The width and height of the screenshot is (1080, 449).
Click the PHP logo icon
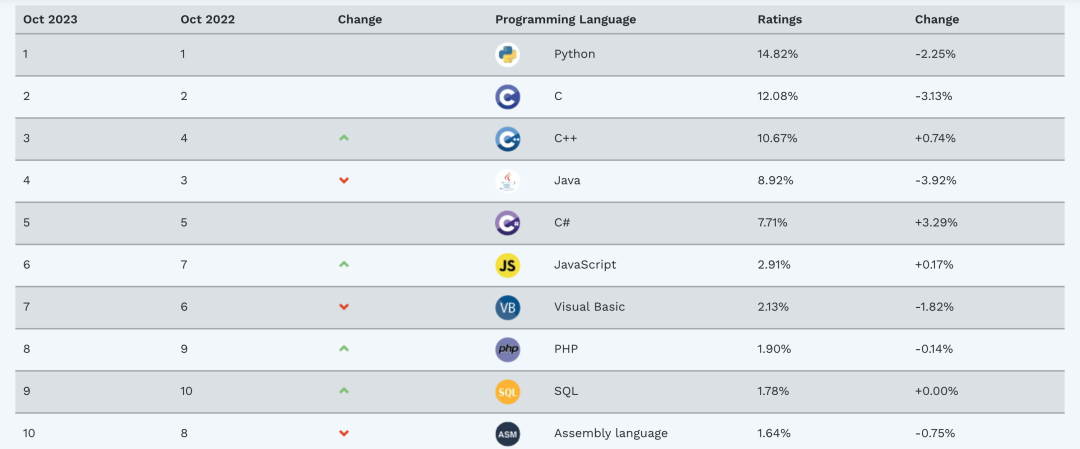pyautogui.click(x=507, y=349)
